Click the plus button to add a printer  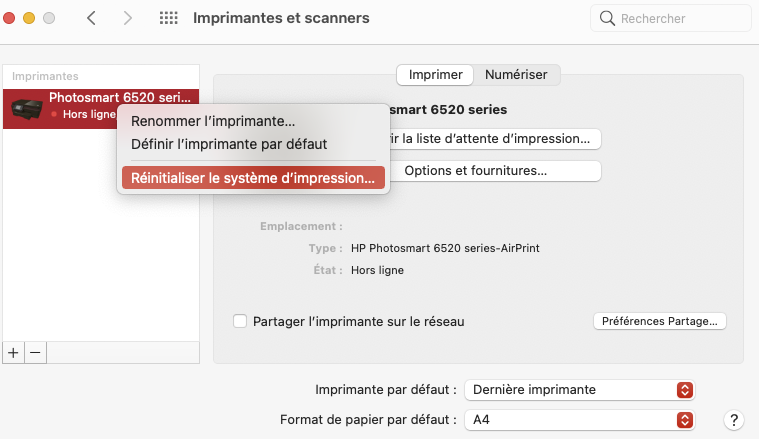(x=13, y=353)
